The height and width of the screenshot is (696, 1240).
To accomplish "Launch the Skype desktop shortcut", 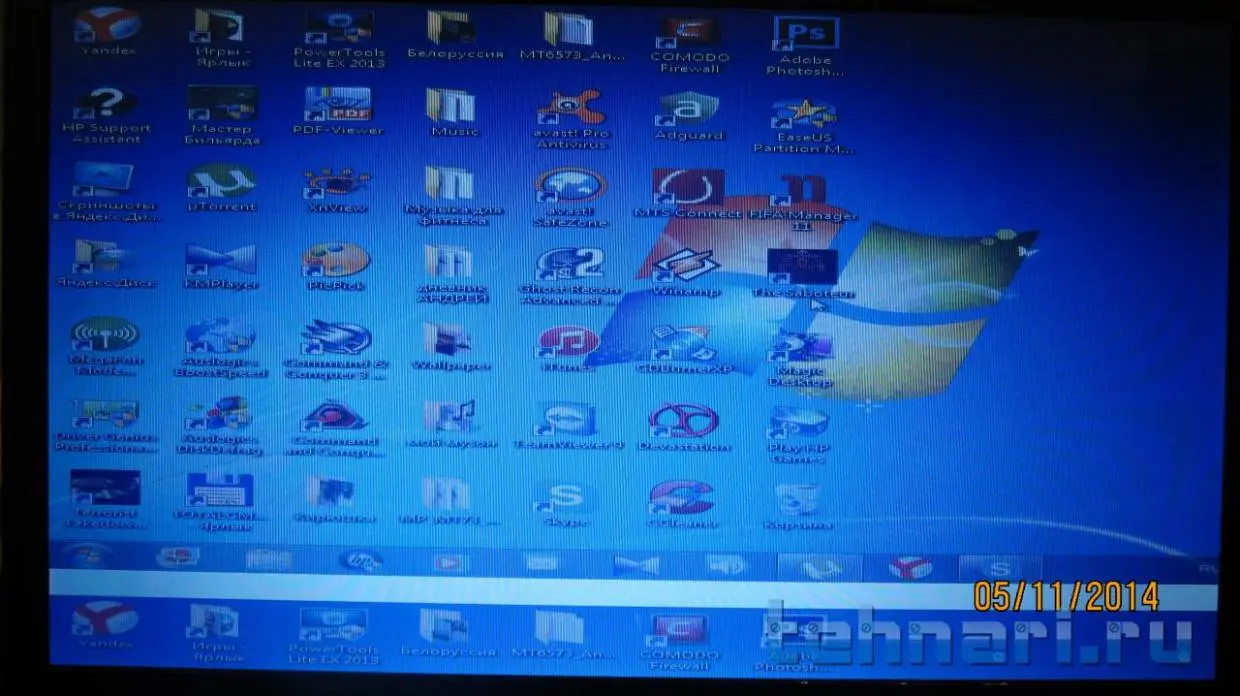I will click(x=567, y=503).
